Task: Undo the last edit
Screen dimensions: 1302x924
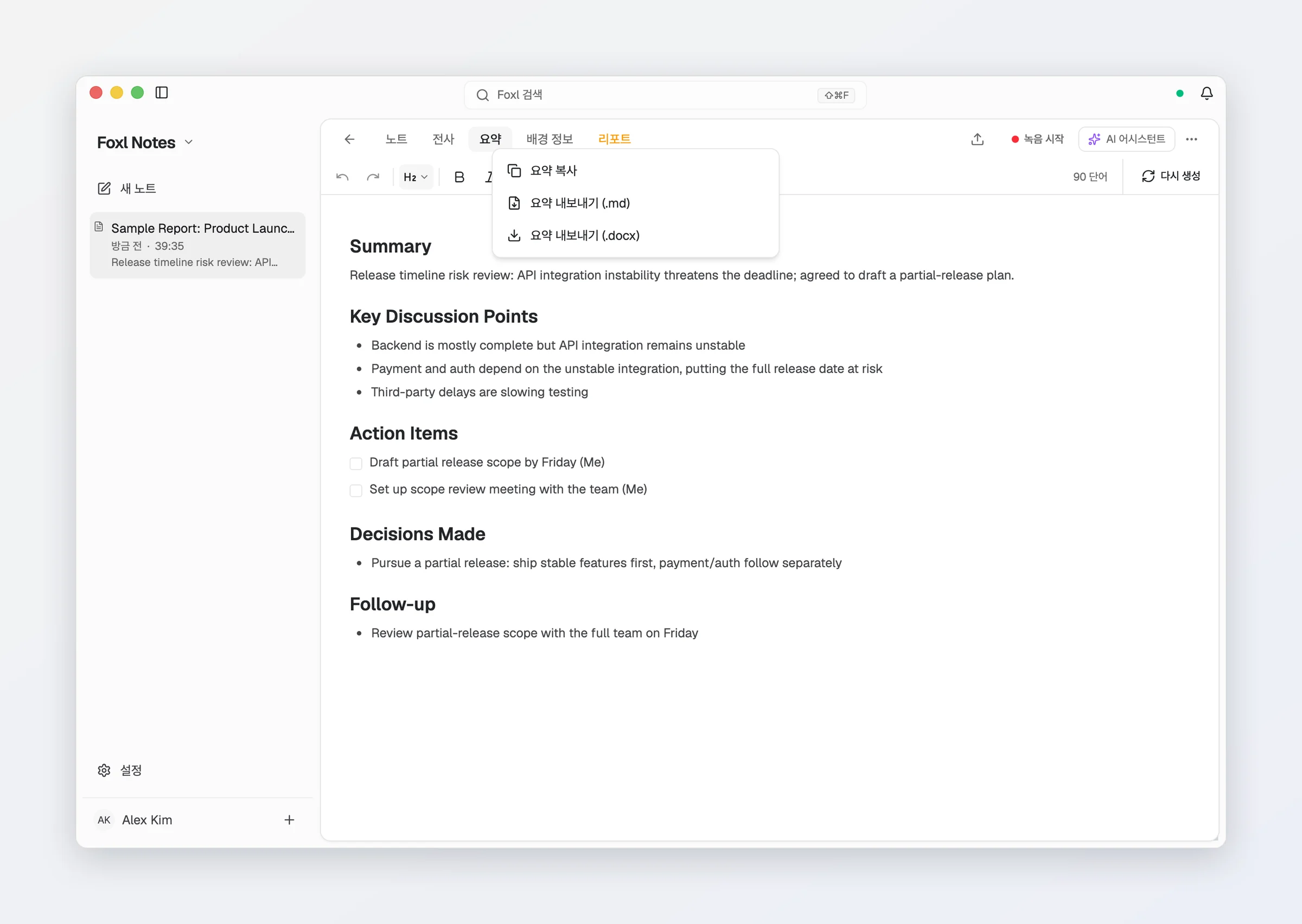Action: coord(342,177)
